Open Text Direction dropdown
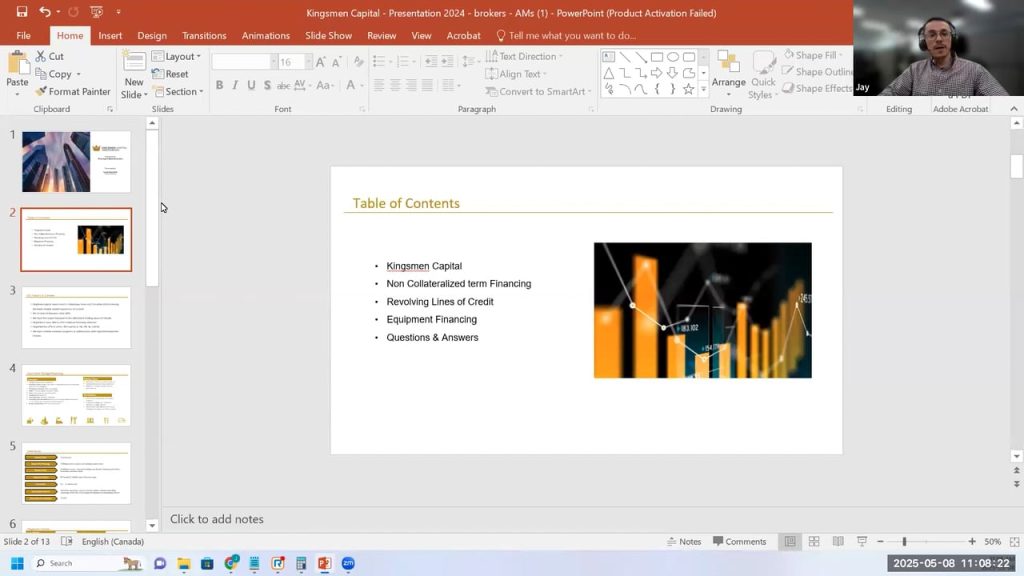 (x=524, y=56)
